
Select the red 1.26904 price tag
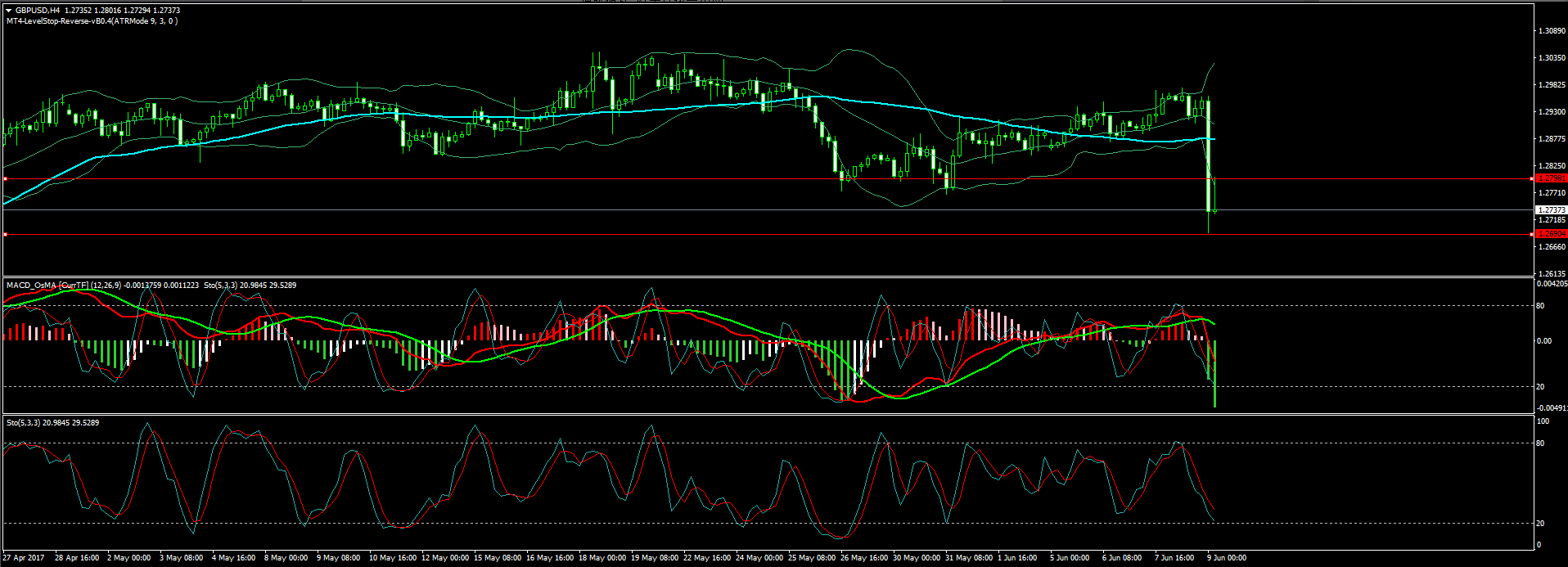point(1551,234)
